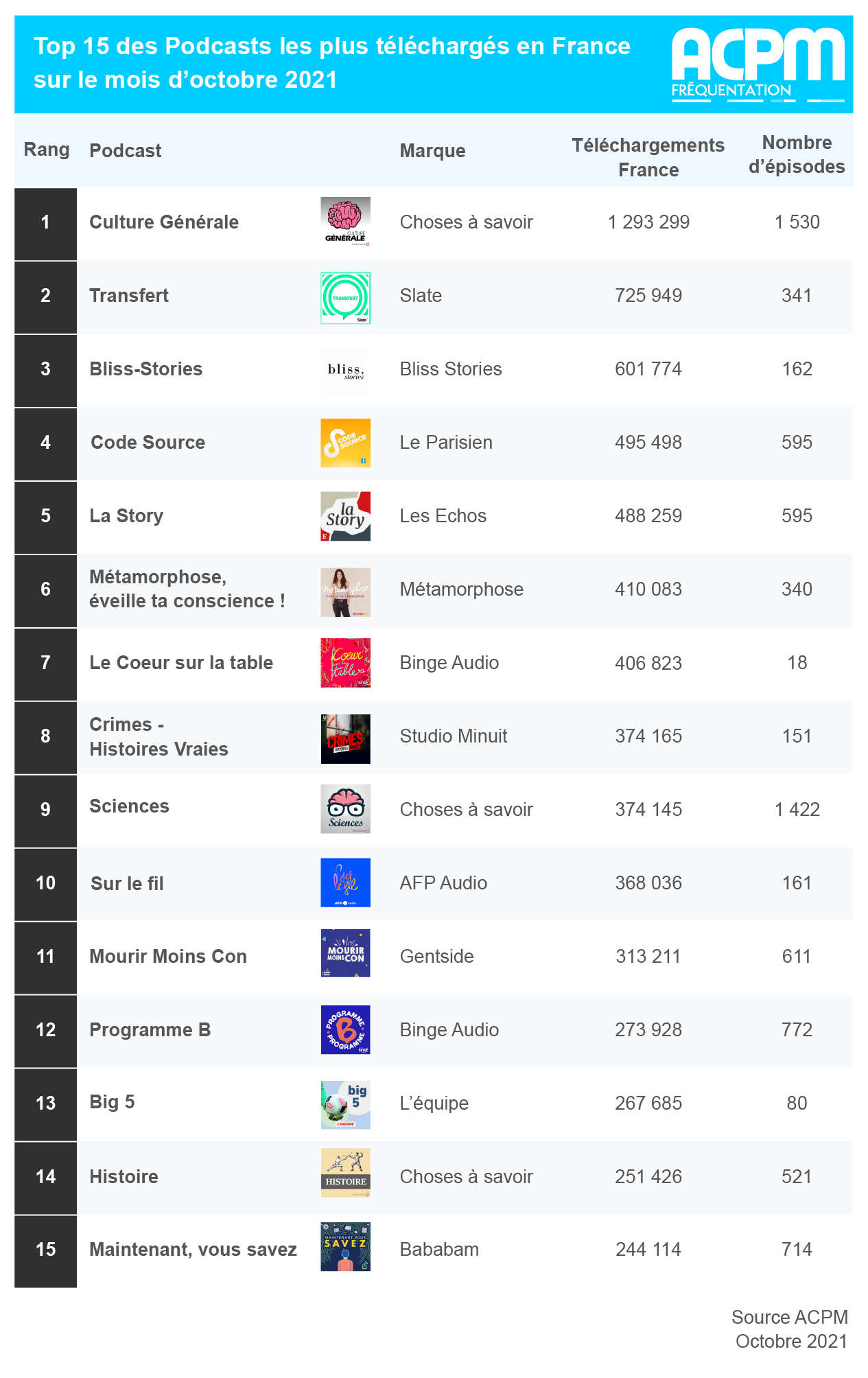
Task: Click the Studio Minuit brand name
Action: click(453, 736)
